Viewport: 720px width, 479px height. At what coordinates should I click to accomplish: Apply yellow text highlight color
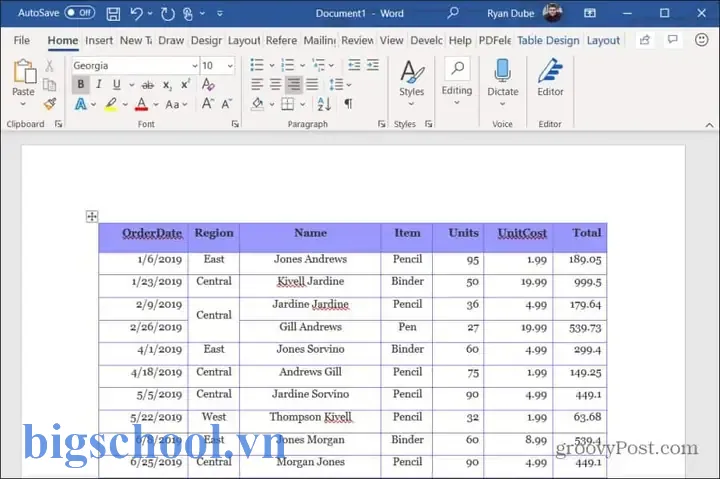point(111,104)
